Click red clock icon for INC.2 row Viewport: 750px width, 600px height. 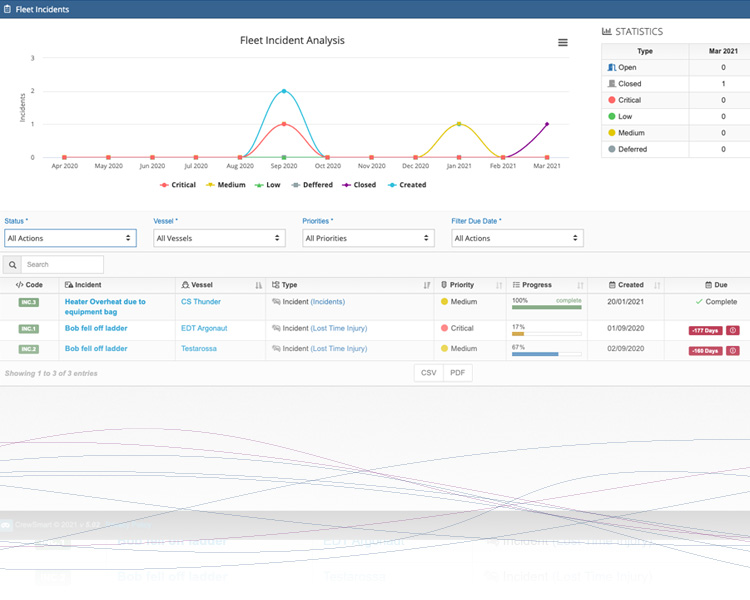pyautogui.click(x=732, y=351)
